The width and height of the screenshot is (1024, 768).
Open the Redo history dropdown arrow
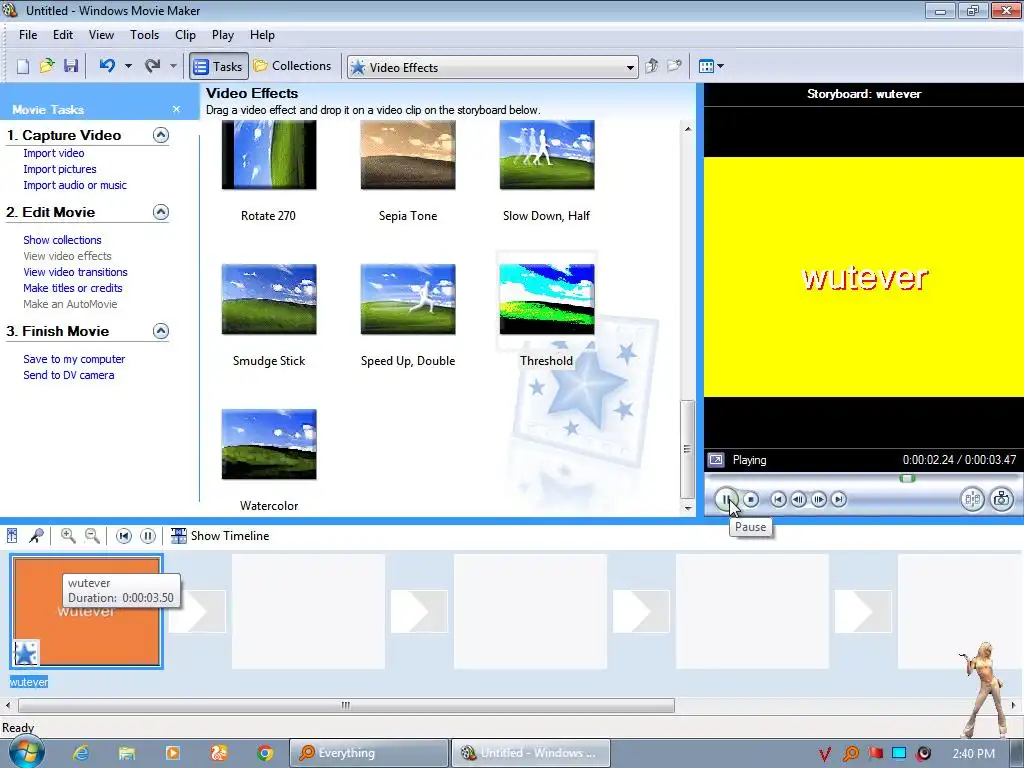pyautogui.click(x=173, y=66)
